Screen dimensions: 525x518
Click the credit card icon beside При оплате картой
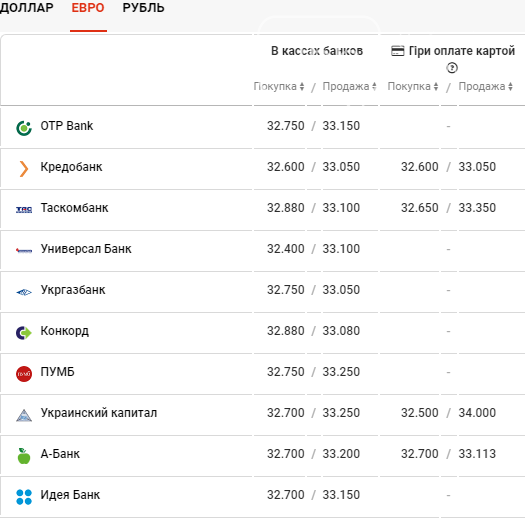(397, 51)
